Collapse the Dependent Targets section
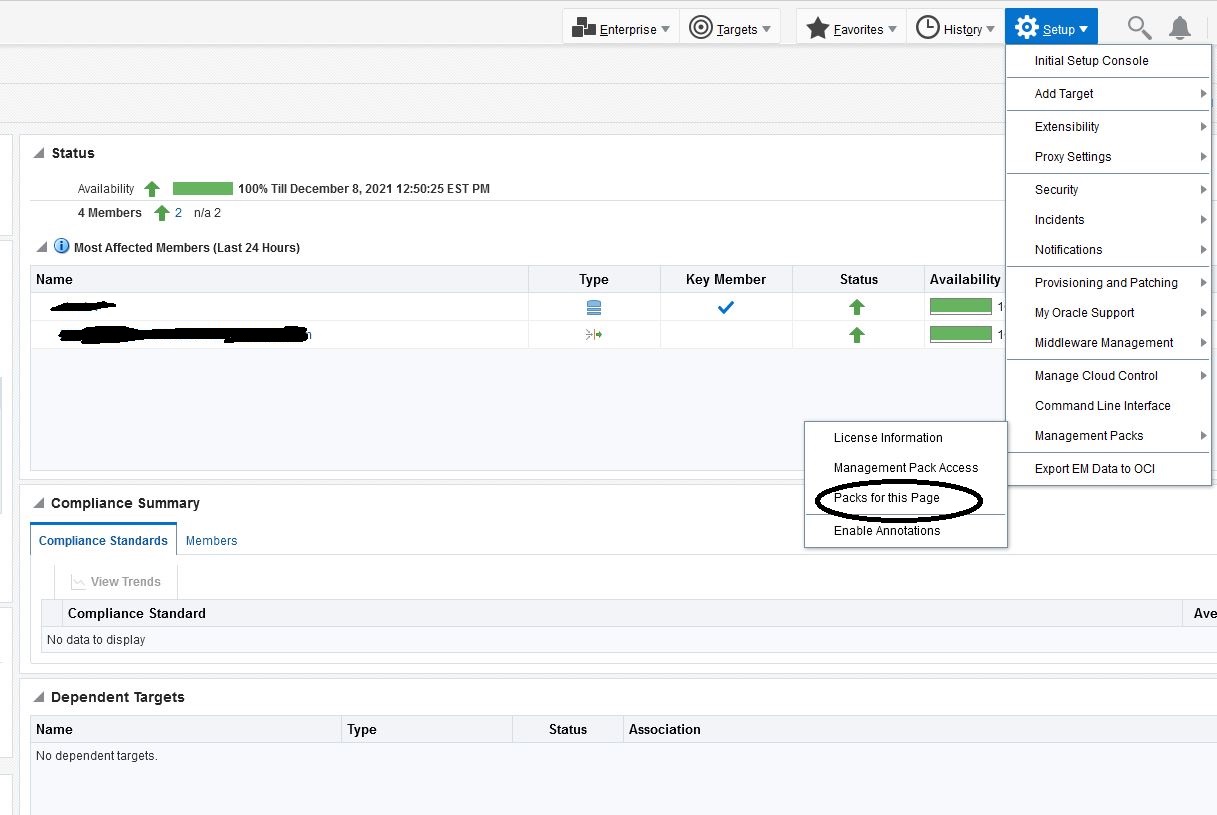 click(38, 697)
